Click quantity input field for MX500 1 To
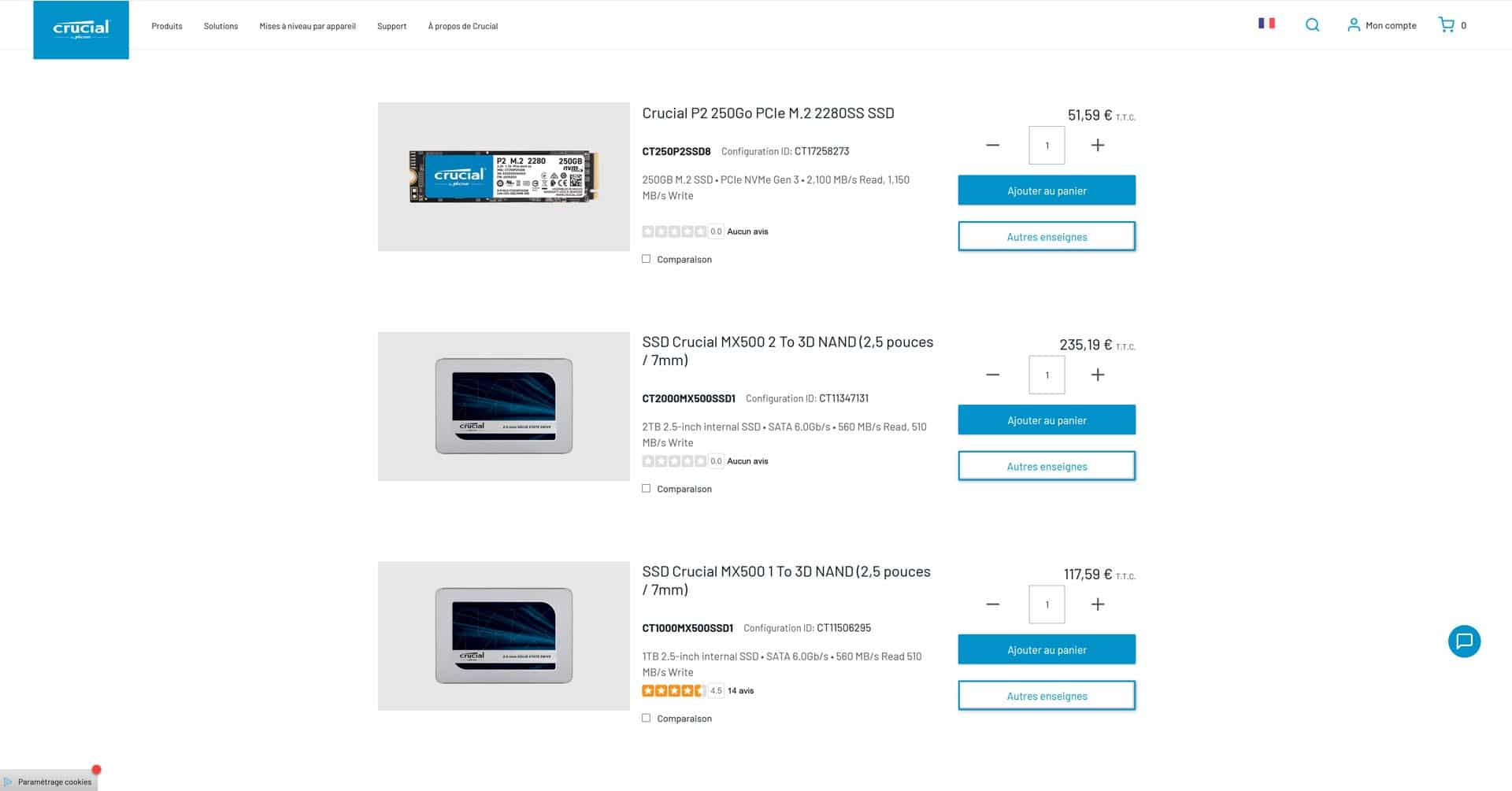The image size is (1512, 791). [x=1047, y=604]
